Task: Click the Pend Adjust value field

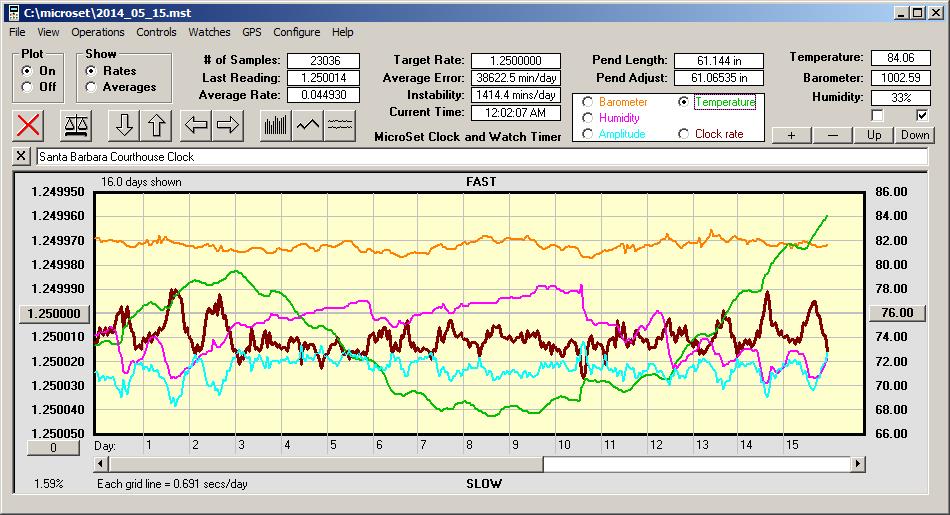Action: [x=719, y=78]
